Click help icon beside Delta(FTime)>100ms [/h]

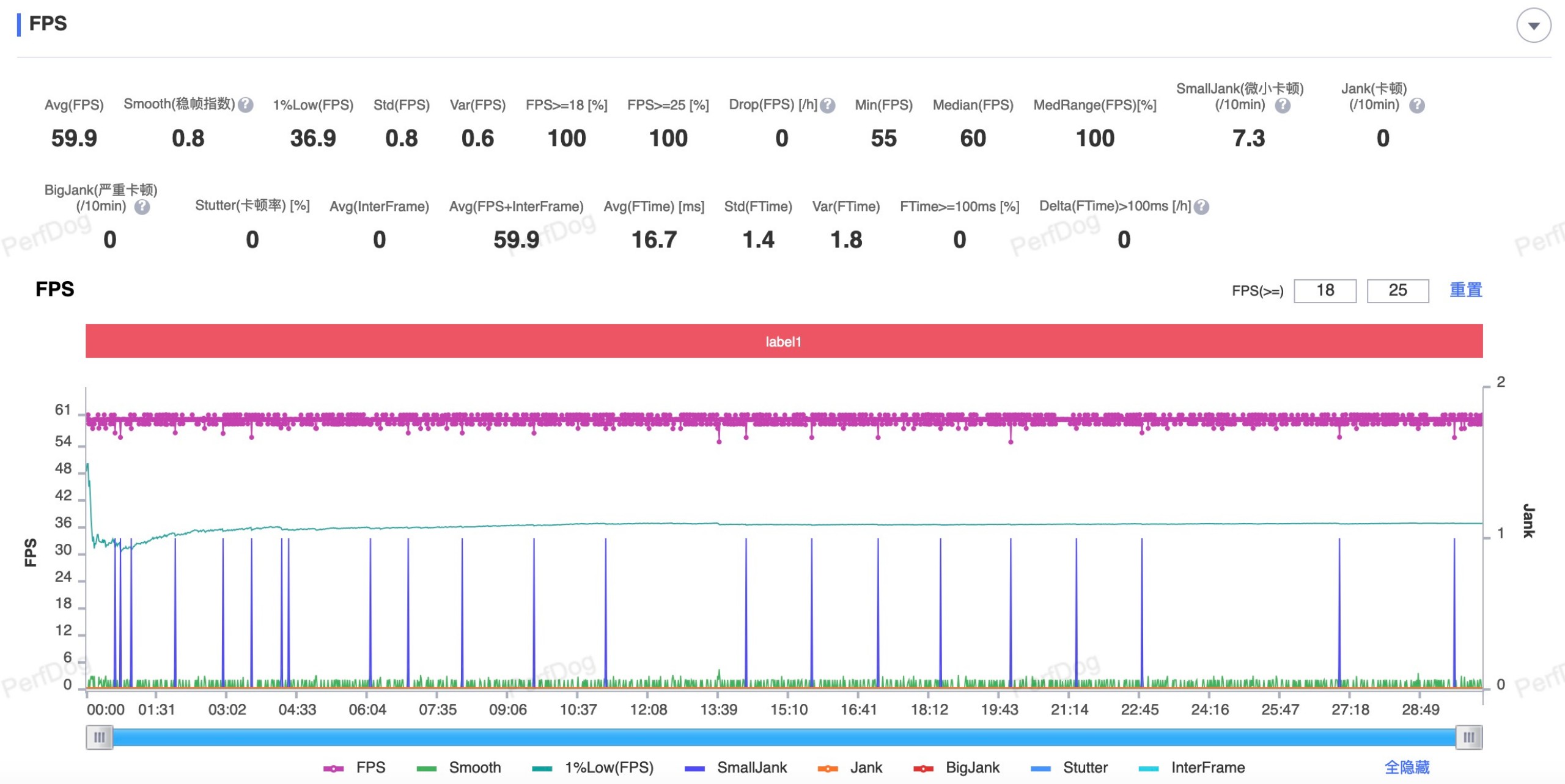coord(1201,207)
